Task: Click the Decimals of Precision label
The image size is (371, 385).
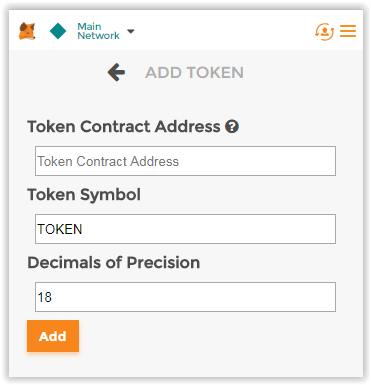Action: (x=114, y=263)
